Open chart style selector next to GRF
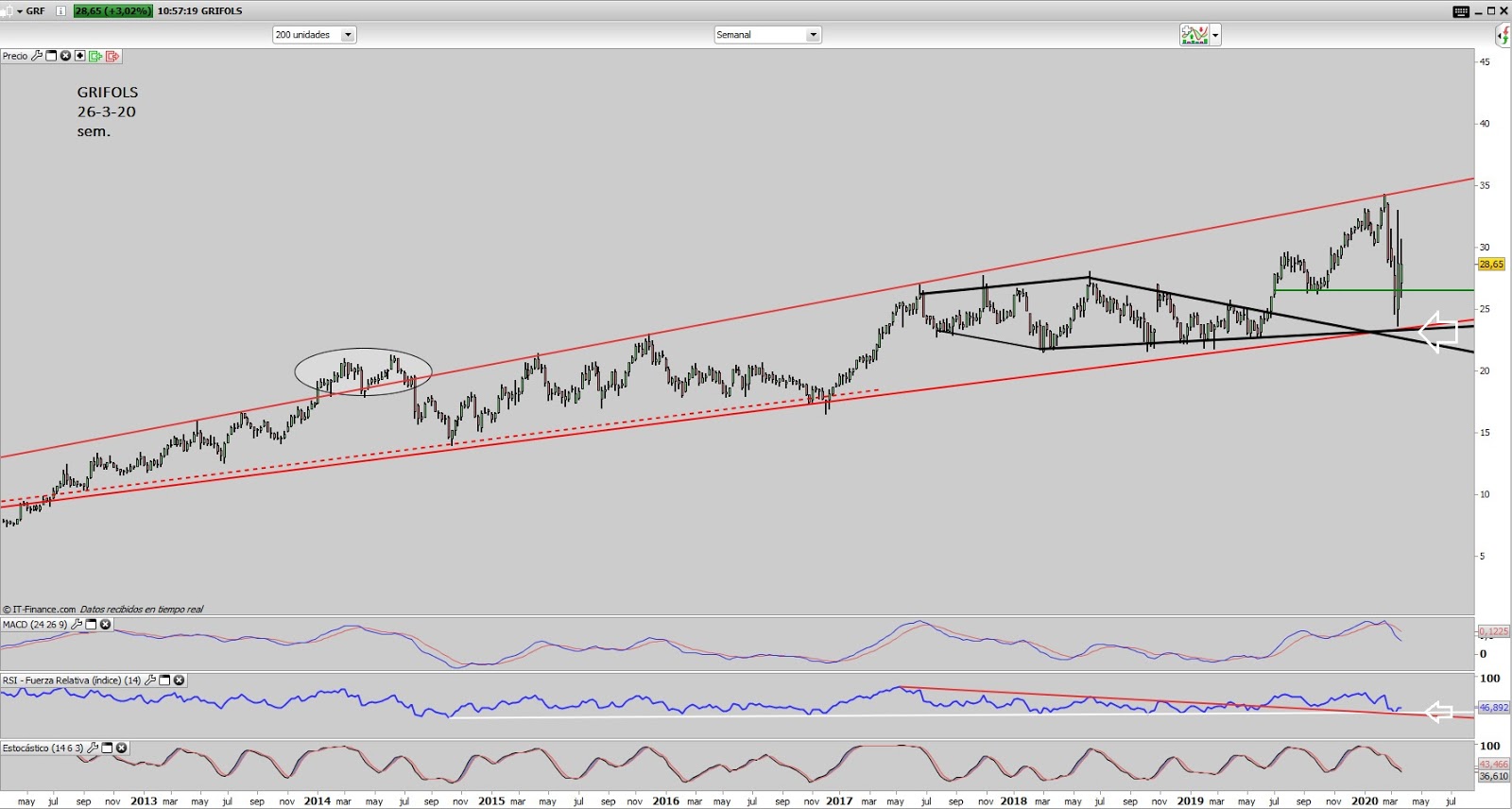This screenshot has height=809, width=1512. [11, 11]
